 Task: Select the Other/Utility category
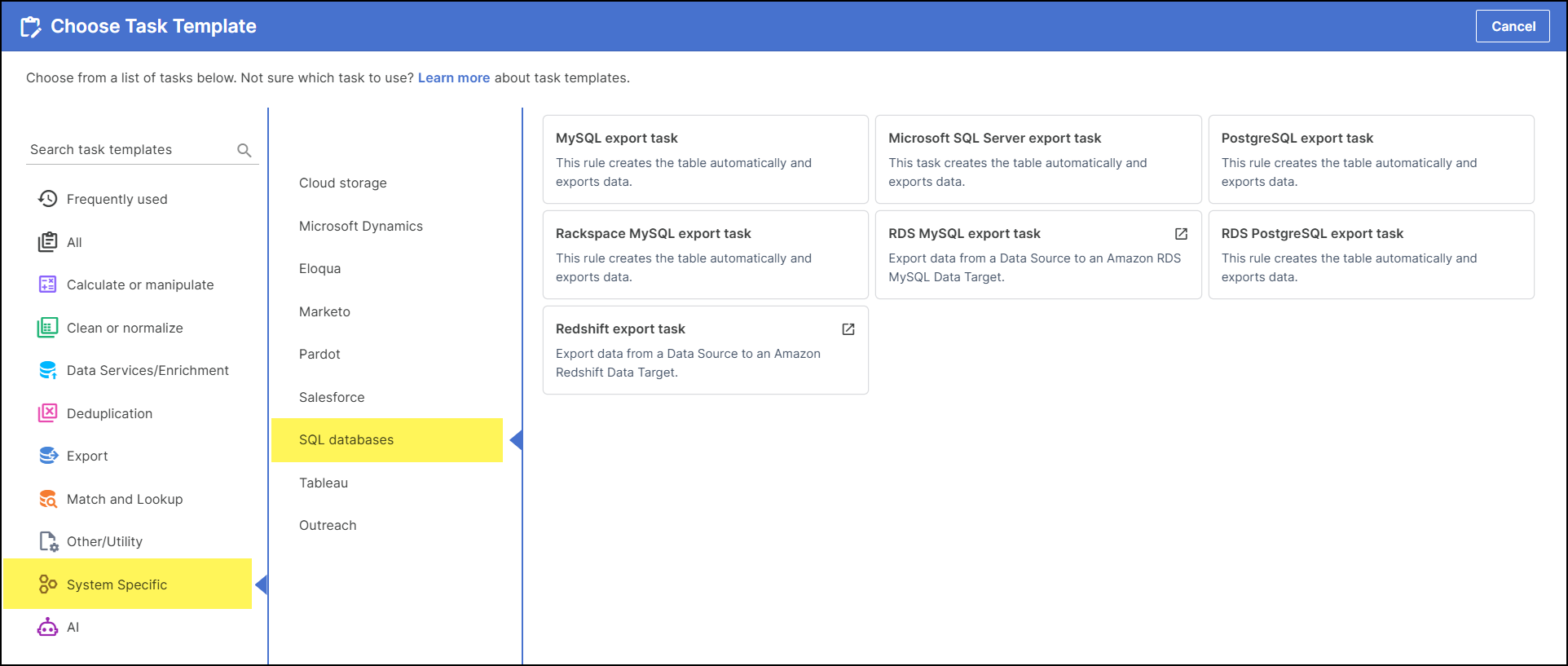(x=104, y=541)
